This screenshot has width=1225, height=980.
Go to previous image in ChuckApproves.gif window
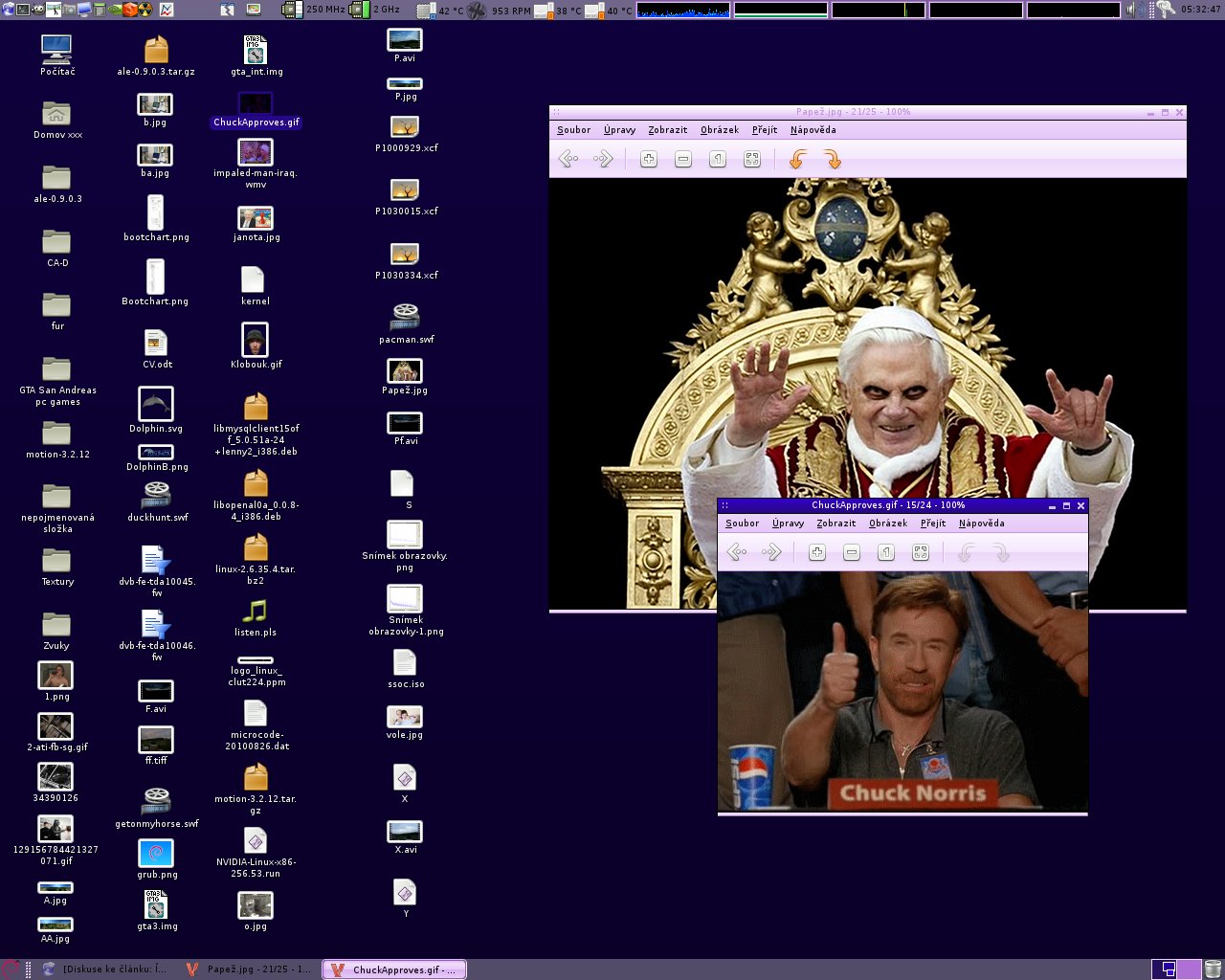737,552
